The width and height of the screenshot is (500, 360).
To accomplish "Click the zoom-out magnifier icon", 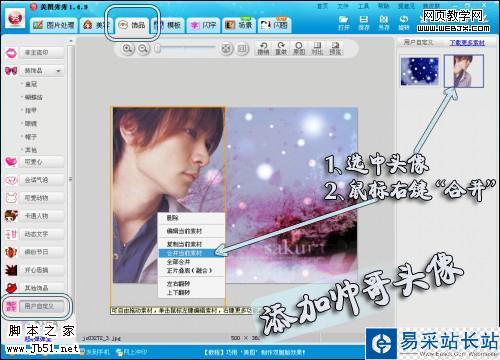I will click(x=143, y=49).
